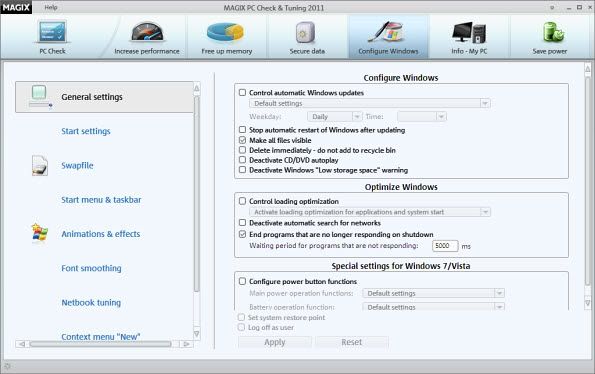Click the General settings slider icon

pos(40,96)
